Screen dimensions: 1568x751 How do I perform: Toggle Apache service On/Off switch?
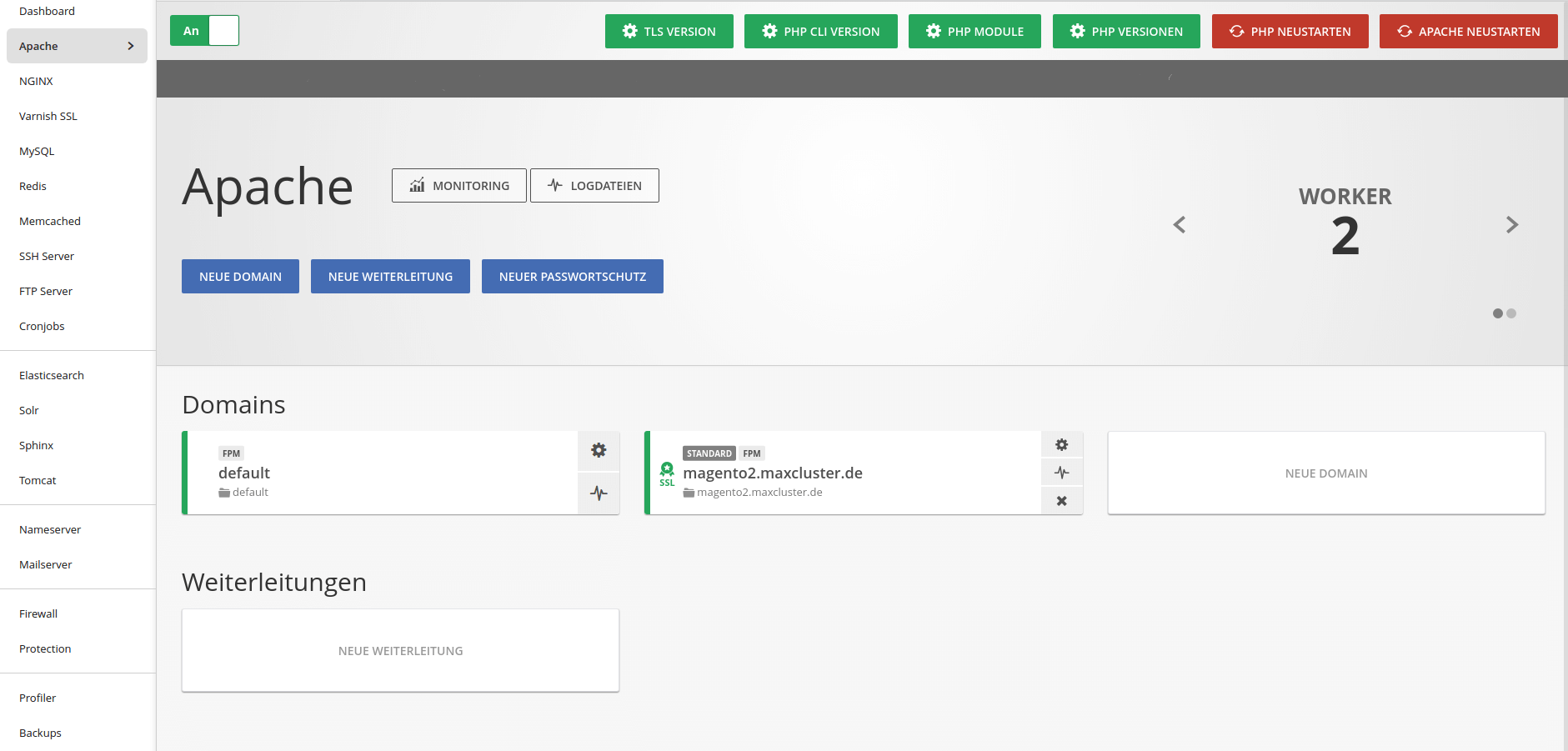pos(204,31)
